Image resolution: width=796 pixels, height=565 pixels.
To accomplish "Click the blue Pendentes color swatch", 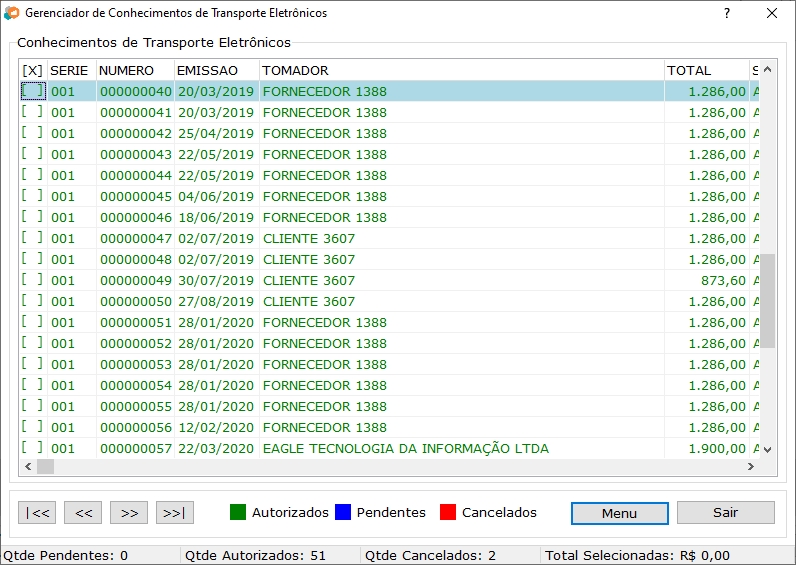I will [343, 512].
